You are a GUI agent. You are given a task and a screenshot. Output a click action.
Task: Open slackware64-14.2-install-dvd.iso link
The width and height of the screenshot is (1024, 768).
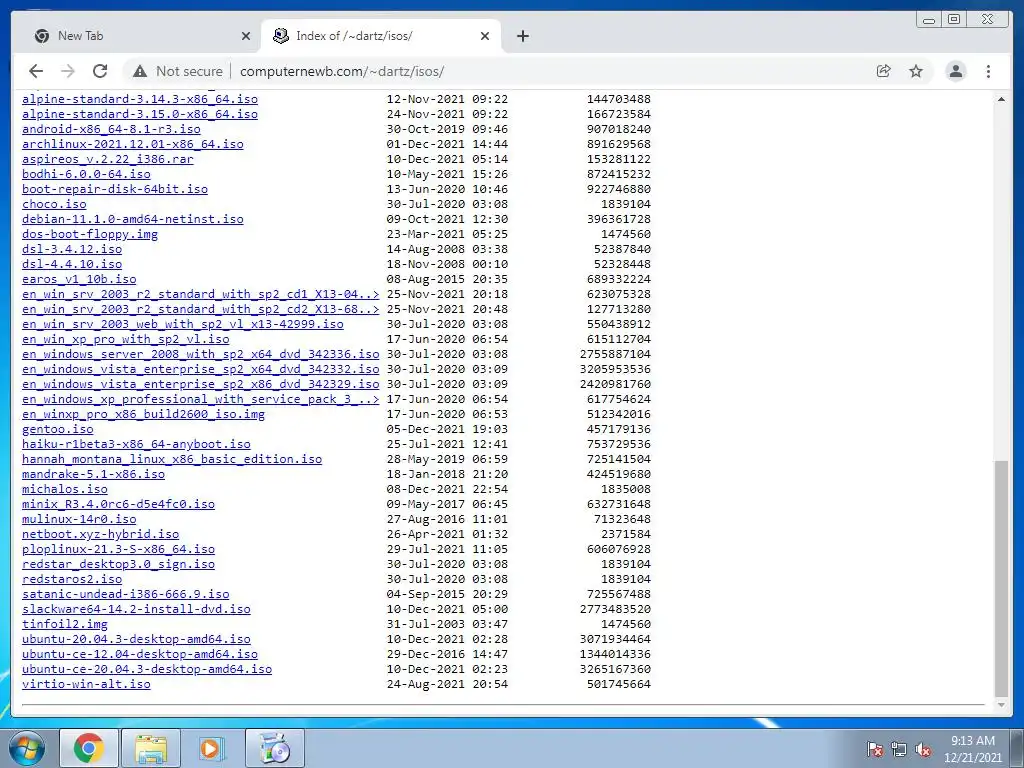136,610
